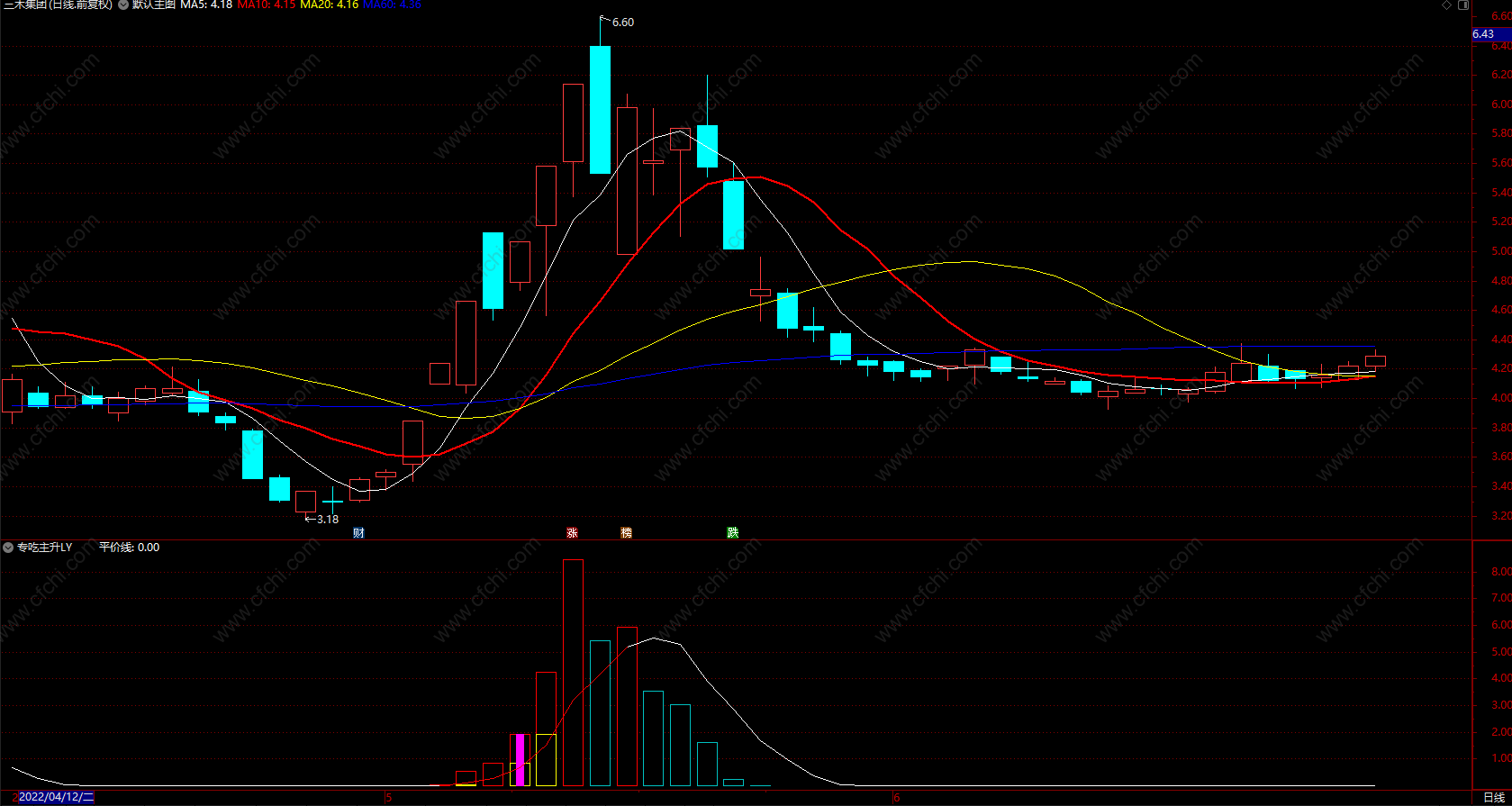Open the 专吃主升LY indicator dropdown
The image size is (1512, 806).
click(8, 548)
